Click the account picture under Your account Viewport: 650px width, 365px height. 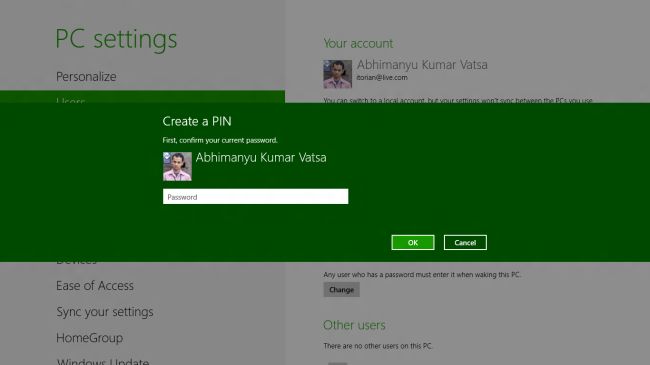click(337, 74)
